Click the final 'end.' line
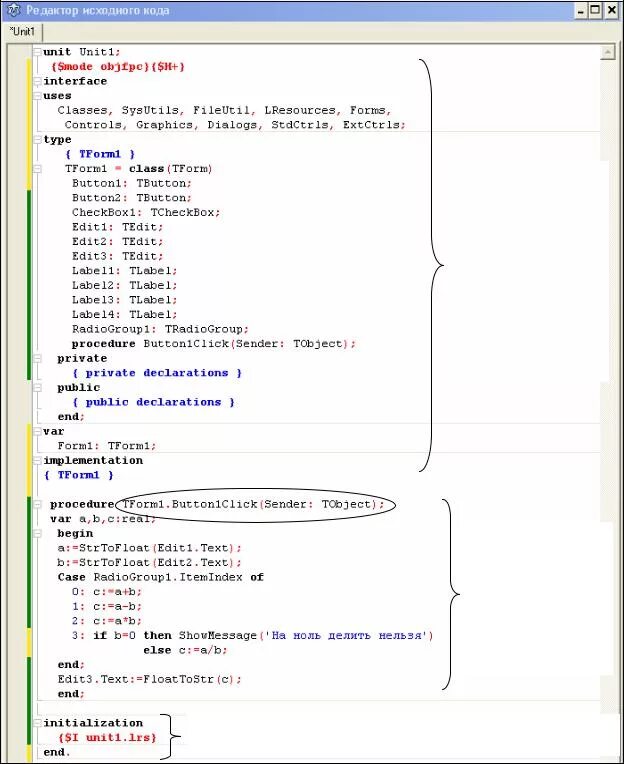This screenshot has width=624, height=764. click(57, 752)
